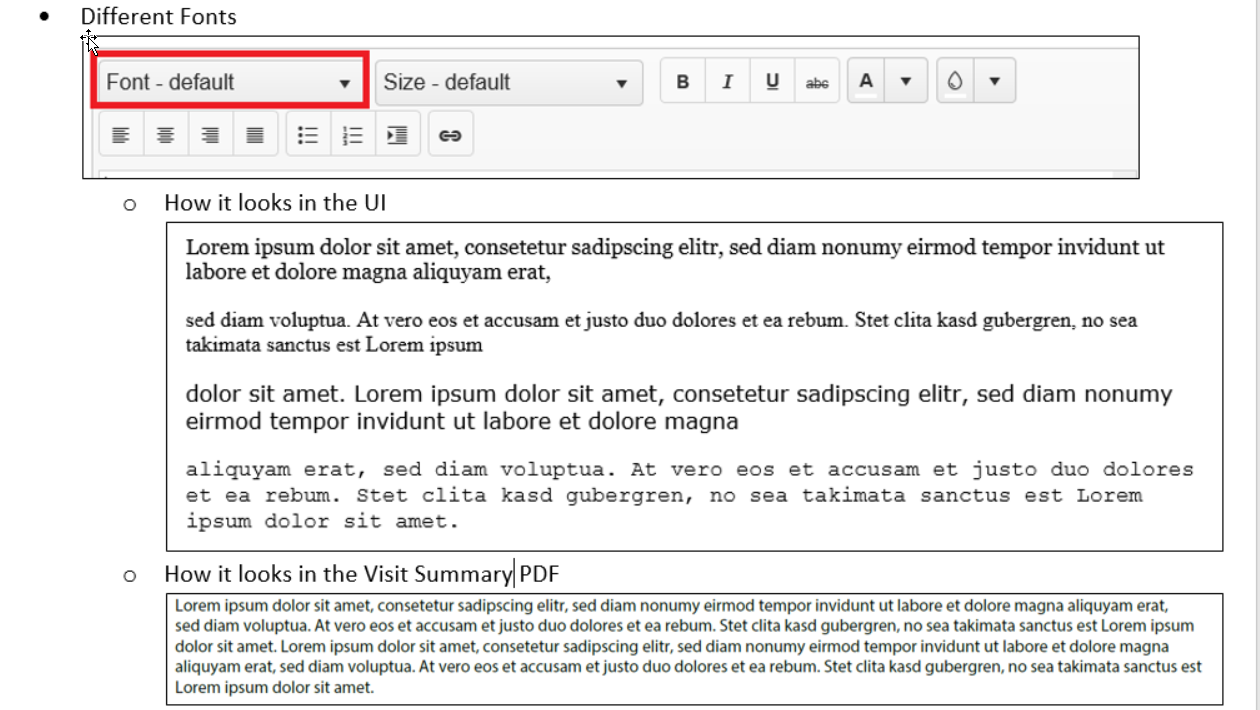Viewport: 1260px width, 710px height.
Task: Align text right
Action: pyautogui.click(x=210, y=135)
